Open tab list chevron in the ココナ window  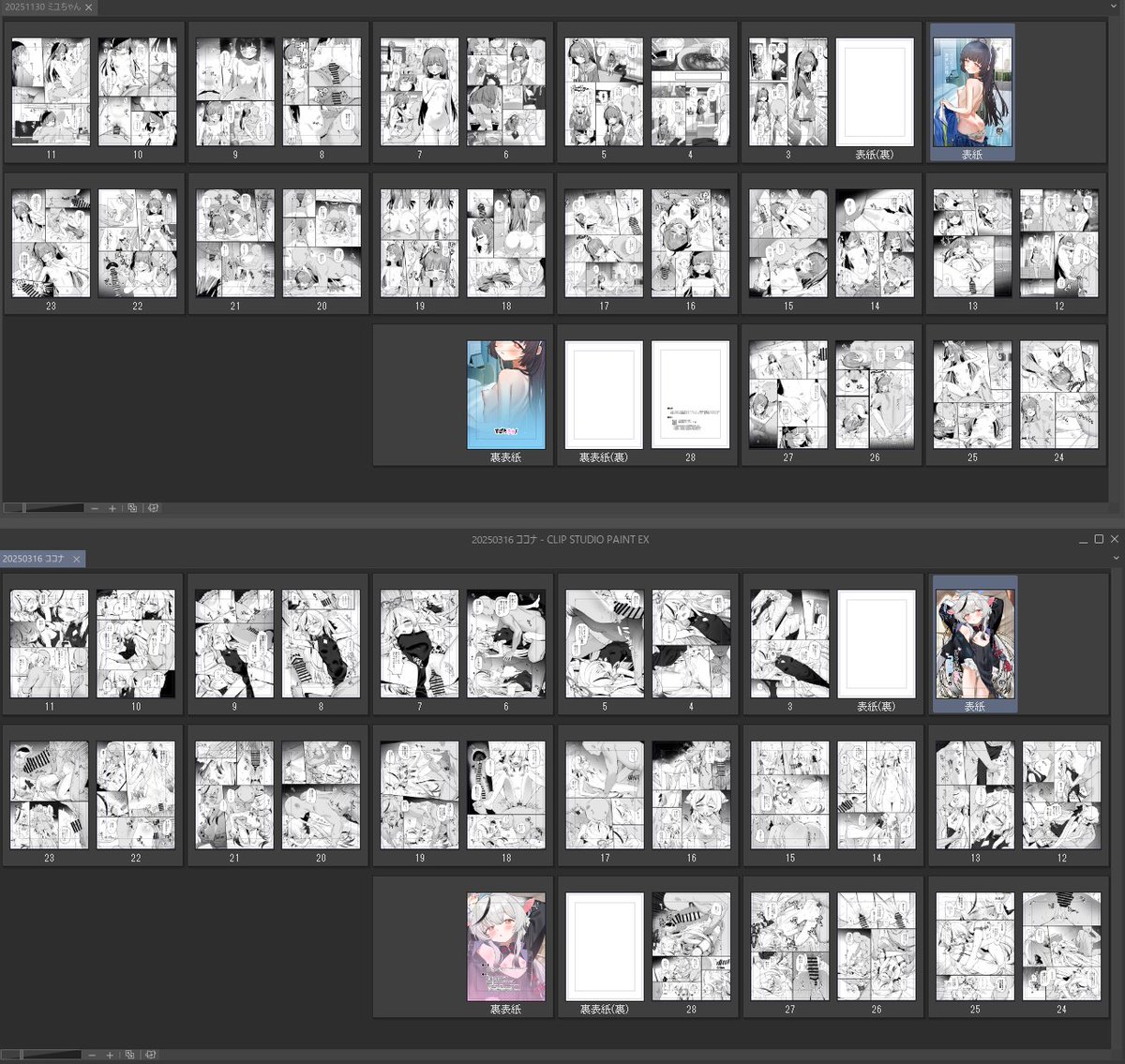[1116, 558]
